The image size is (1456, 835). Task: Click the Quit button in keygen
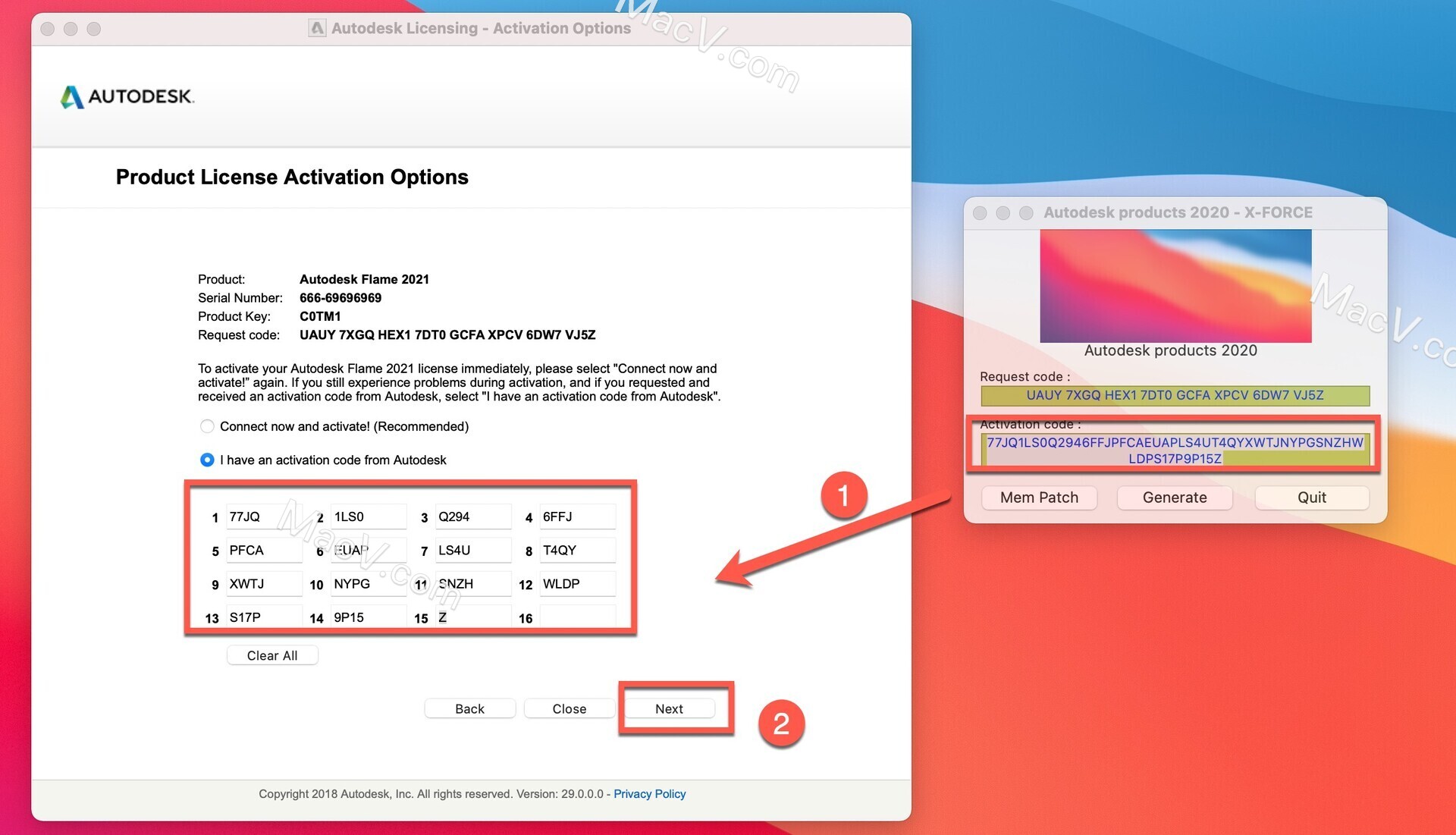tap(1313, 497)
